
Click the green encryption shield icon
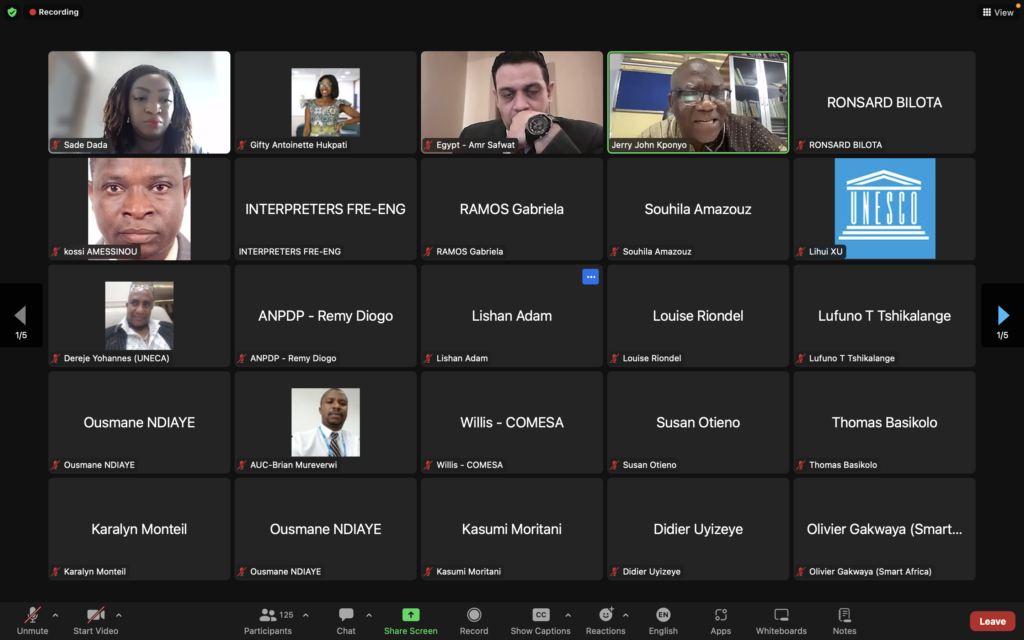tap(12, 12)
